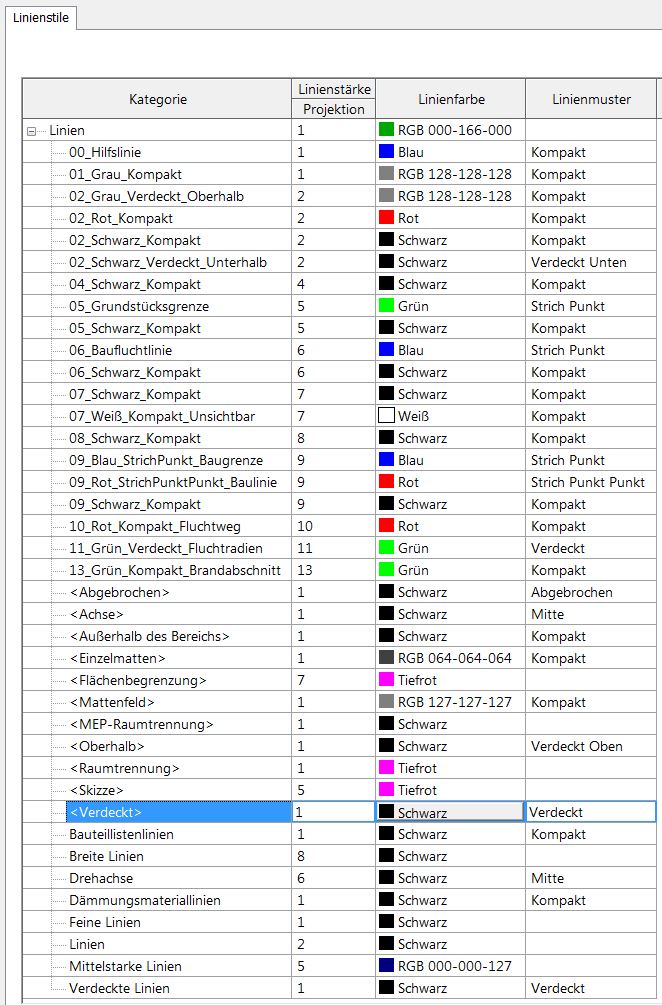Select the 10_Rot_Kompakt_Fluchtweg entry

pos(154,527)
